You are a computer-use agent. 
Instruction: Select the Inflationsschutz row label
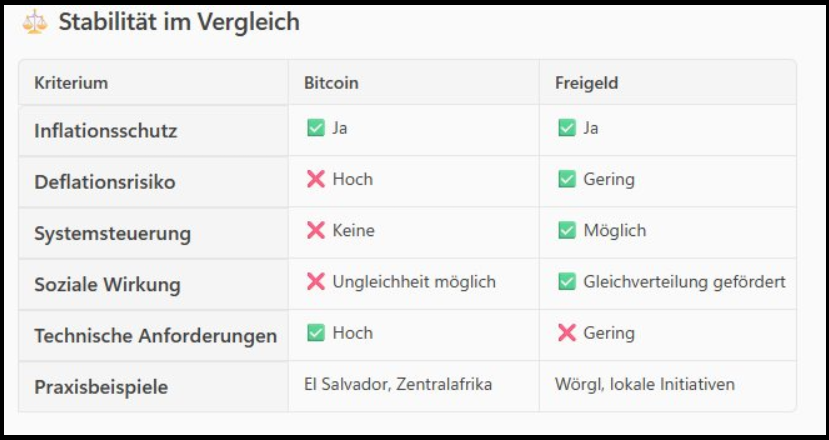pos(106,131)
